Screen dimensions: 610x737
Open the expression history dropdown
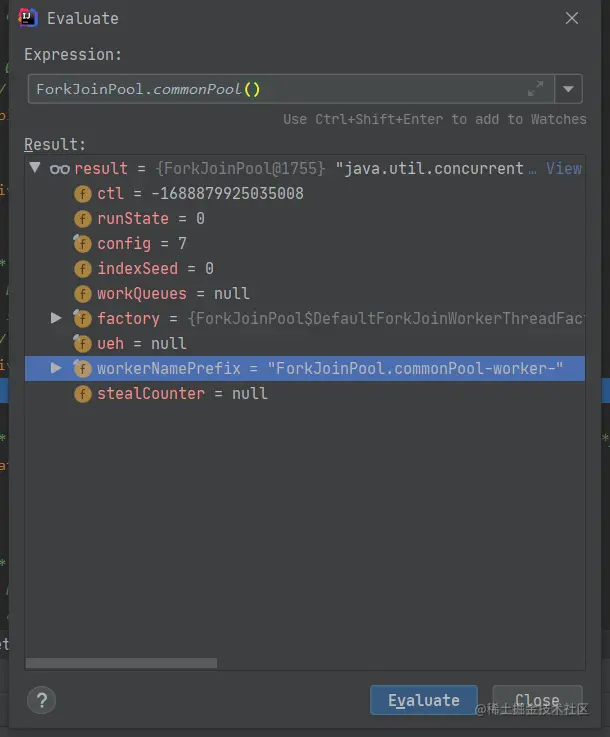[568, 89]
